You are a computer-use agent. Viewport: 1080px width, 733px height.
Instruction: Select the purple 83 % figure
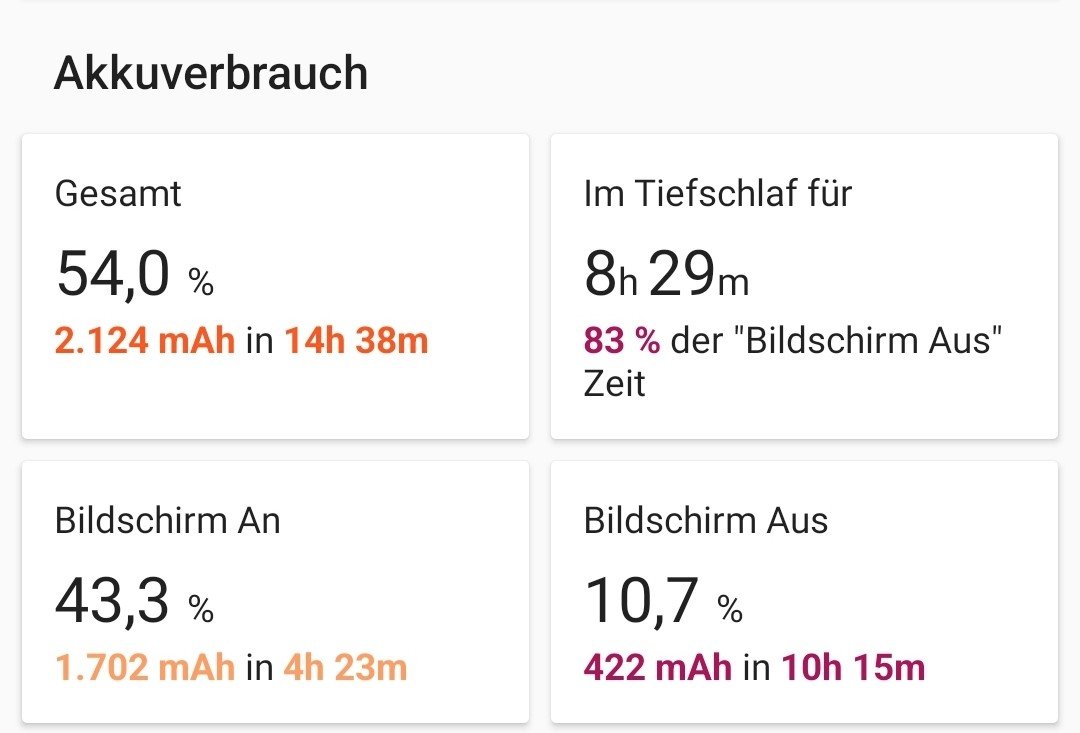(x=622, y=341)
